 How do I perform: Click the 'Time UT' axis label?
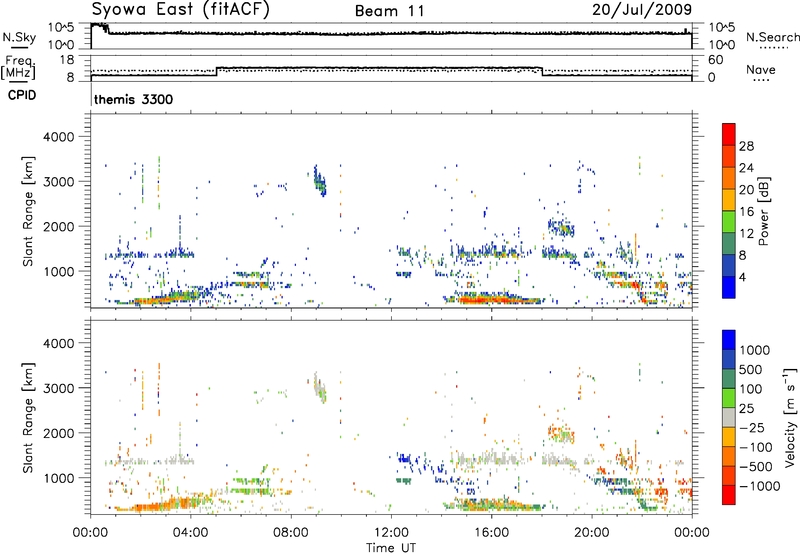tap(391, 548)
